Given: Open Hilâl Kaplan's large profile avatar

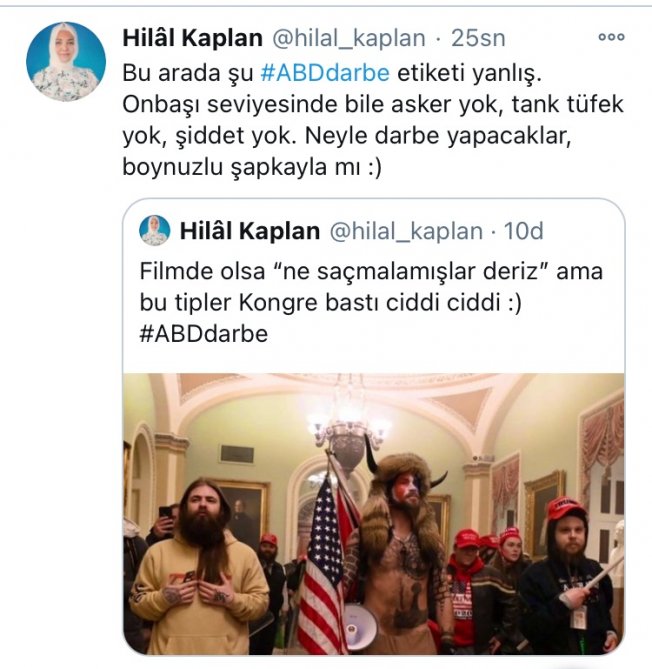Looking at the screenshot, I should (66, 61).
